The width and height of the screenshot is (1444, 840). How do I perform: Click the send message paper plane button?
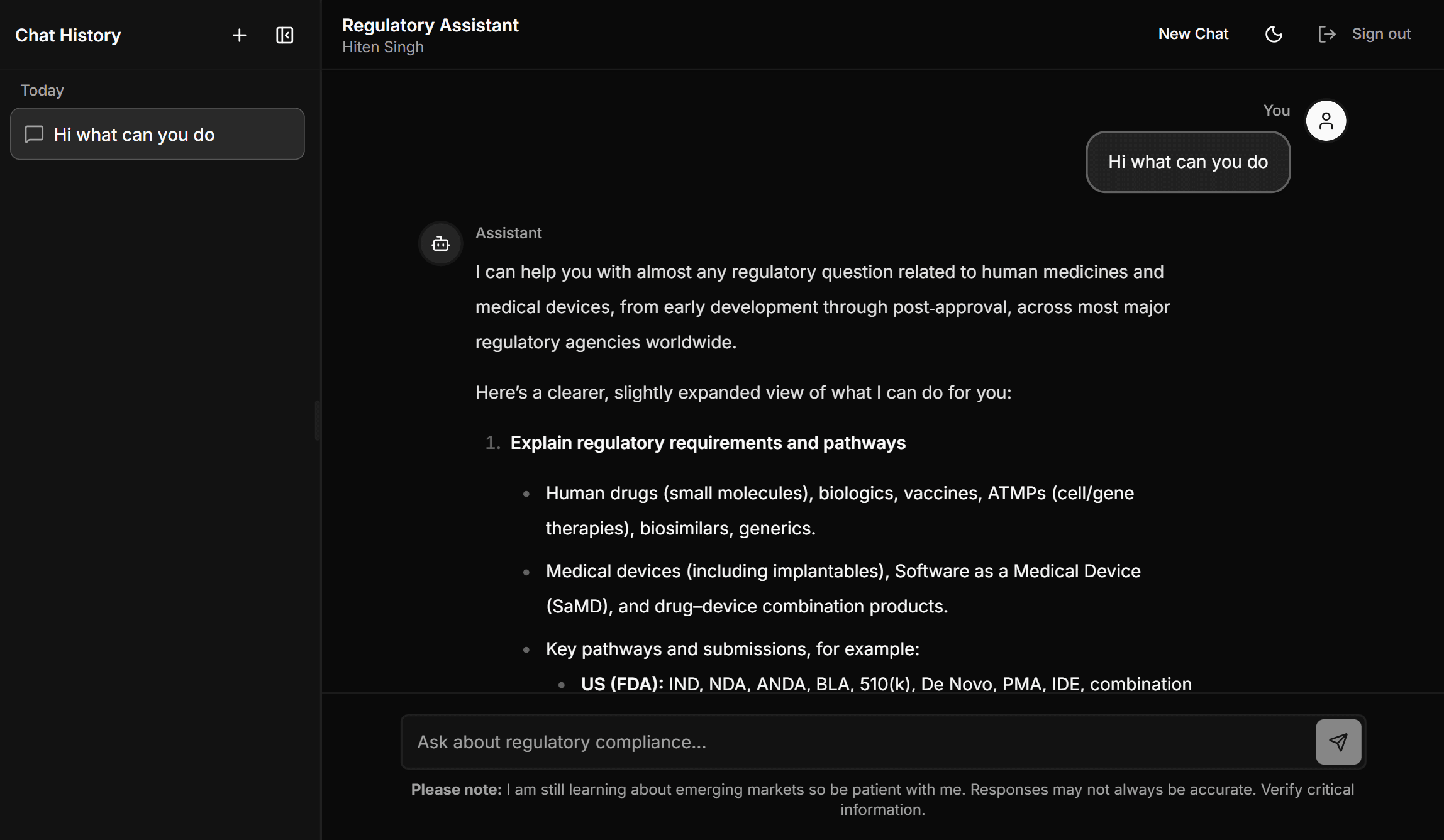click(x=1338, y=742)
